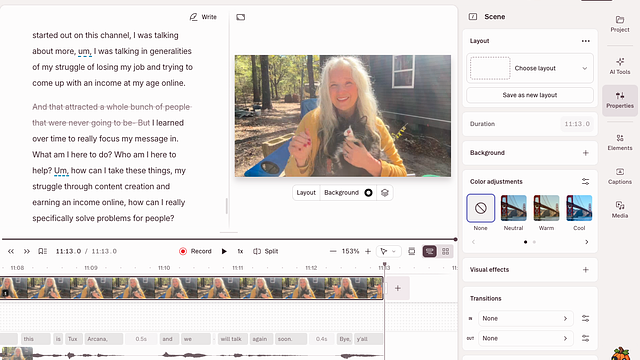Click the playhead marker at 11:13

pyautogui.click(x=384, y=265)
